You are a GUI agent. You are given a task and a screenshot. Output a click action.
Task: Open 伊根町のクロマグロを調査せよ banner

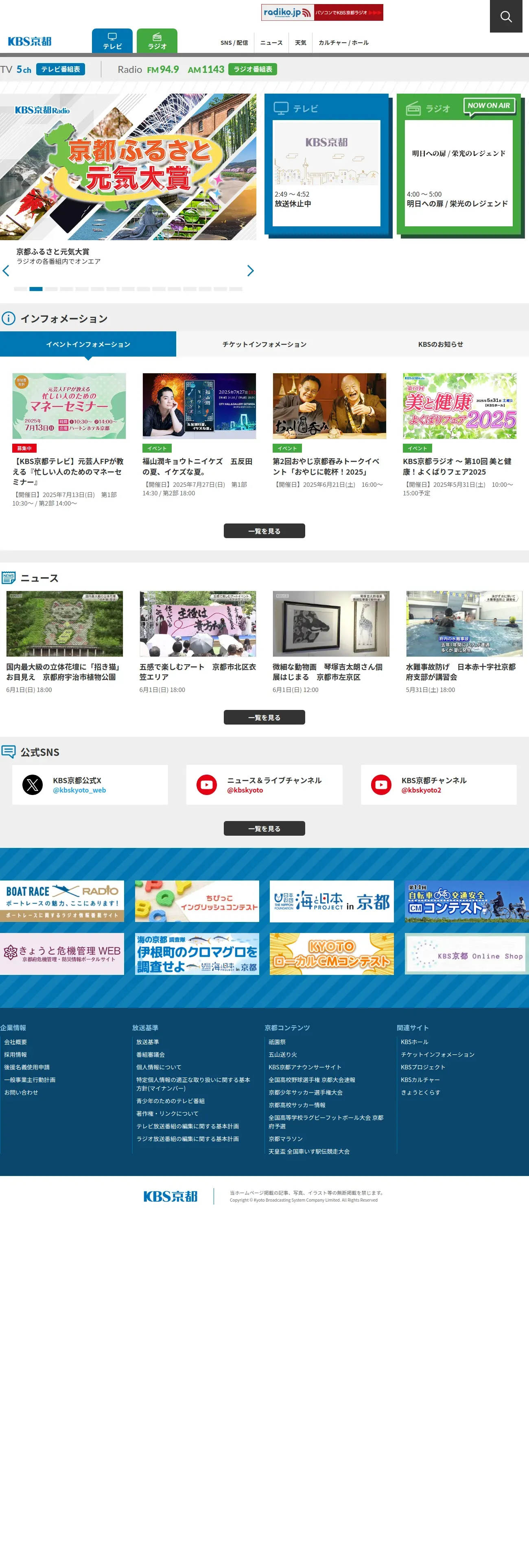point(197,954)
